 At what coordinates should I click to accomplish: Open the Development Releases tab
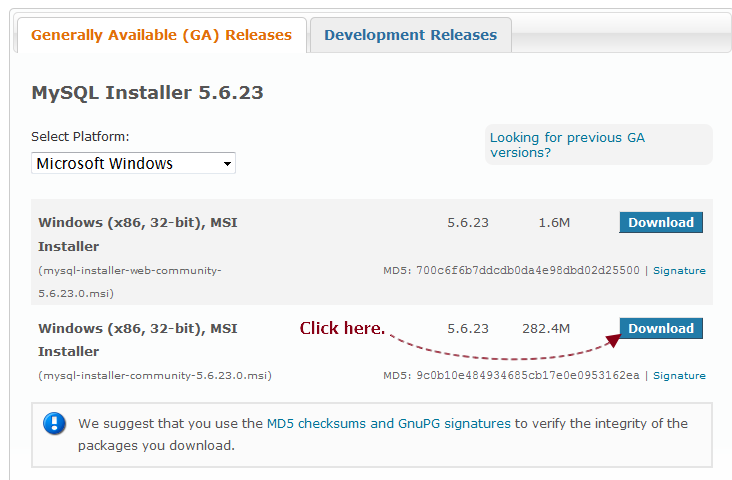click(x=410, y=35)
